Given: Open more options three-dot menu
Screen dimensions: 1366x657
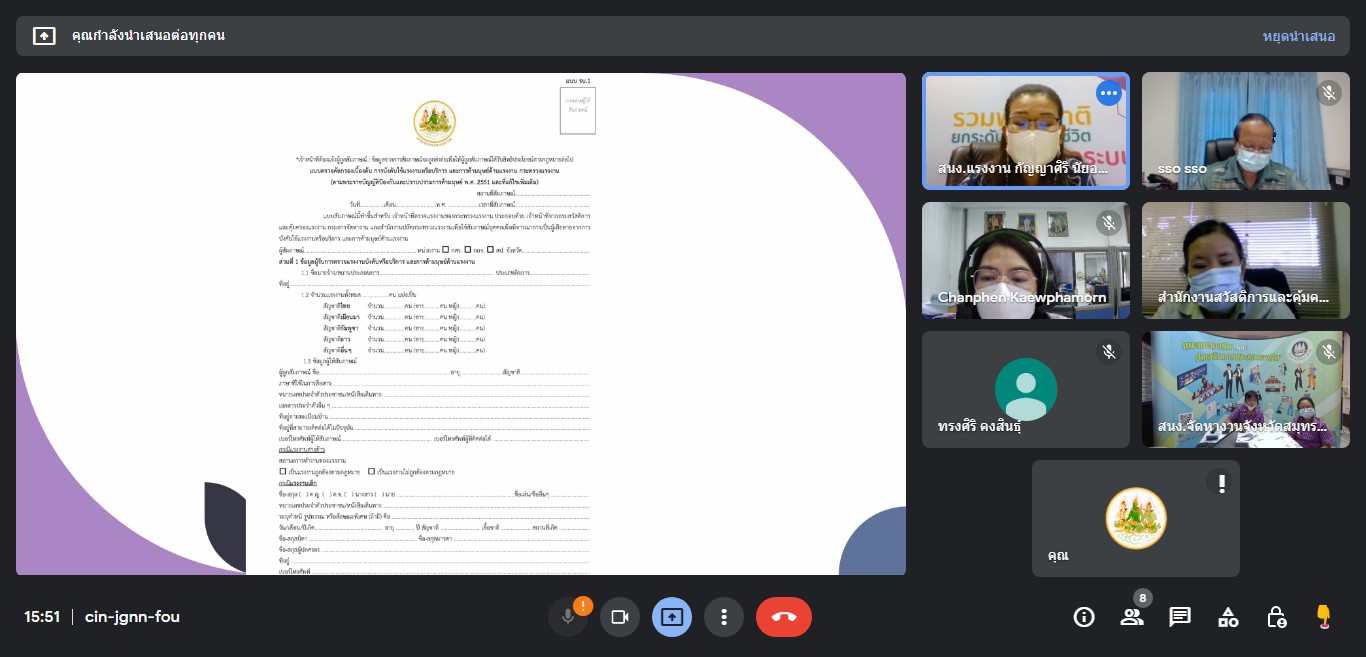Looking at the screenshot, I should (x=724, y=617).
